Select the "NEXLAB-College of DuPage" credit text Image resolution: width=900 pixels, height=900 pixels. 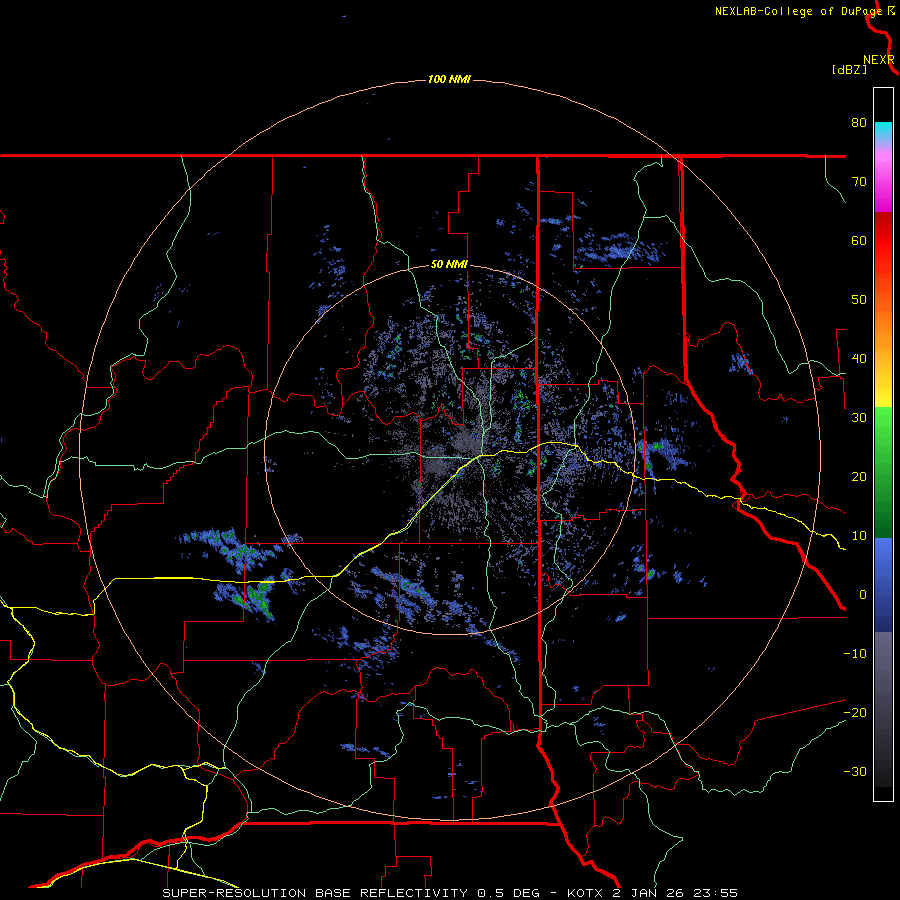tap(798, 11)
